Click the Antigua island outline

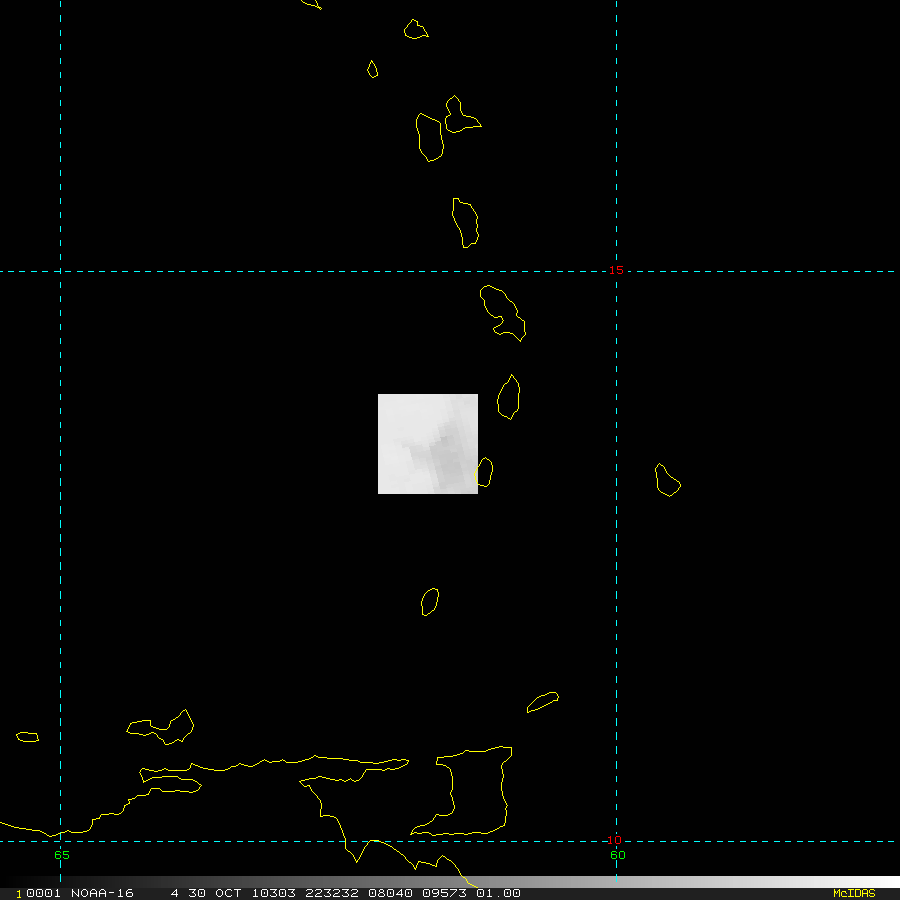pyautogui.click(x=416, y=29)
